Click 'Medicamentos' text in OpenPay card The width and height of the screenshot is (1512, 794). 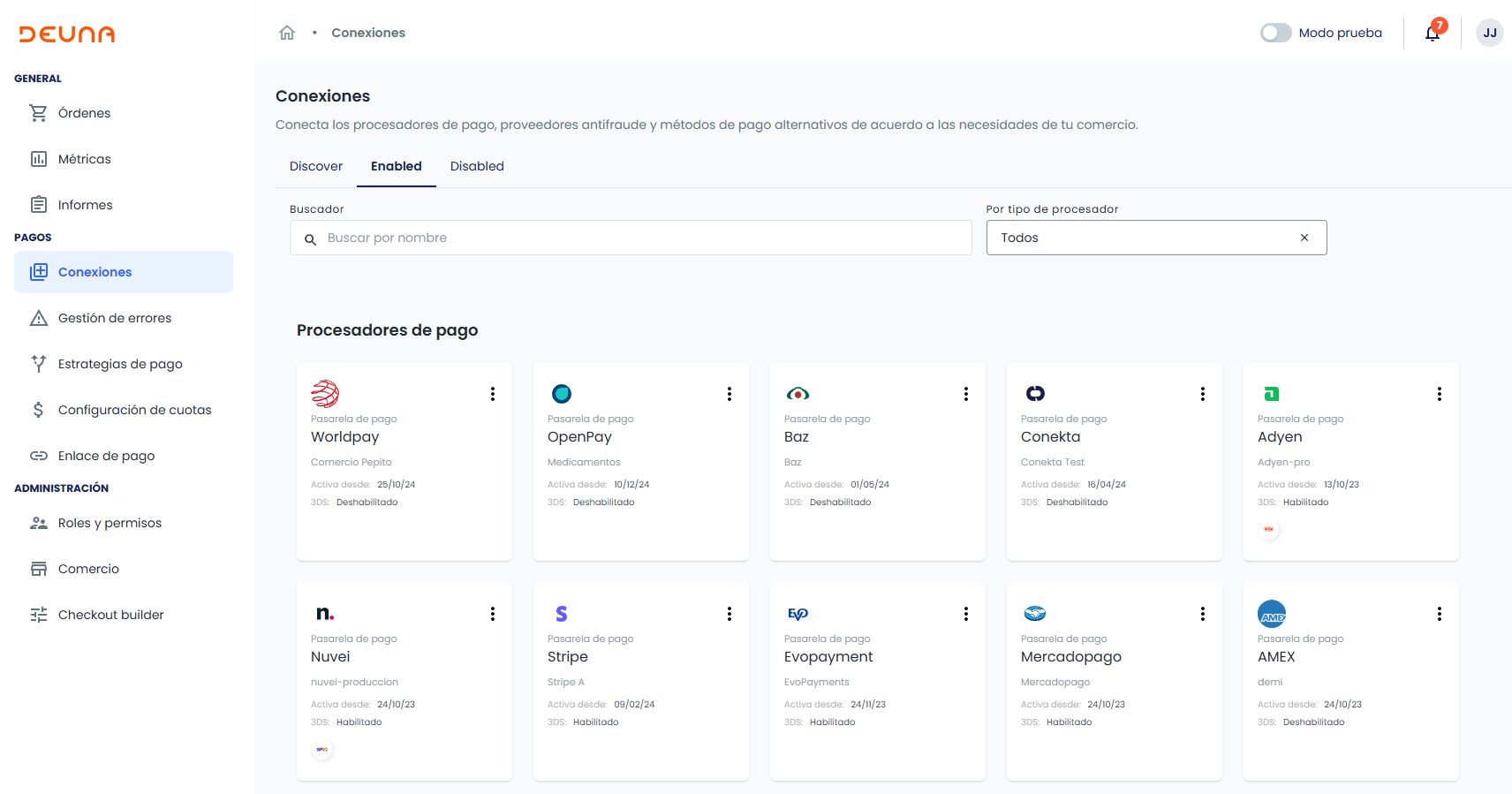coord(584,462)
